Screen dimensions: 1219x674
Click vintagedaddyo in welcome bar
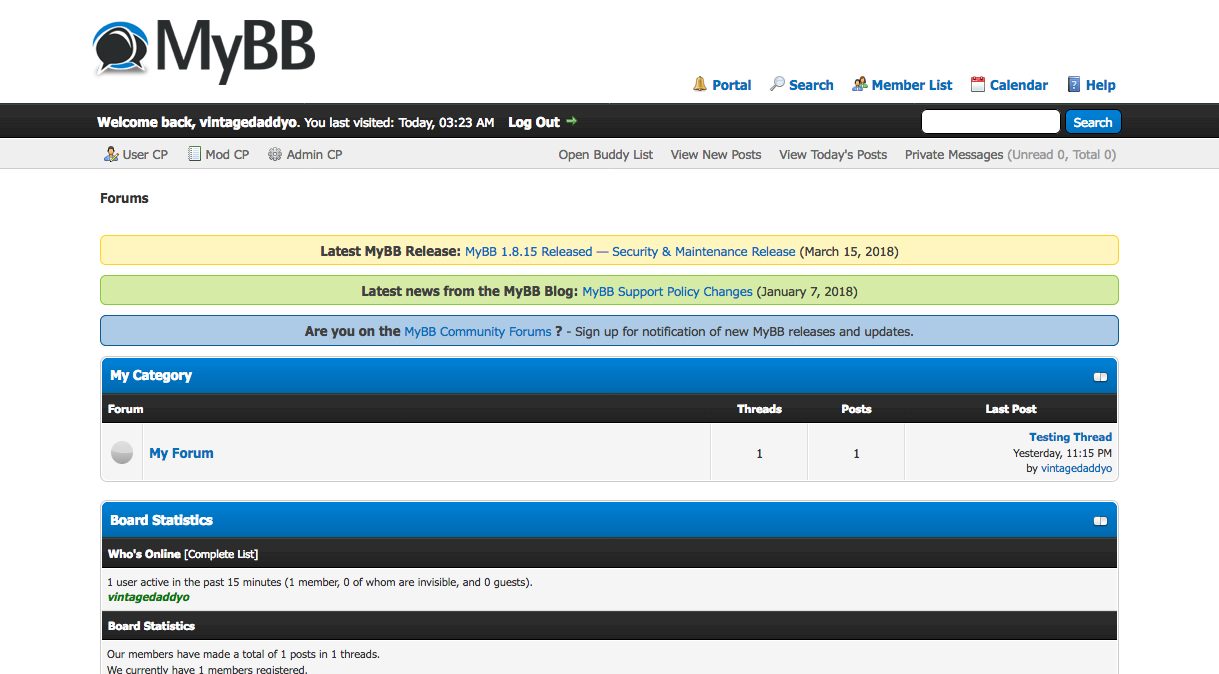coord(248,122)
